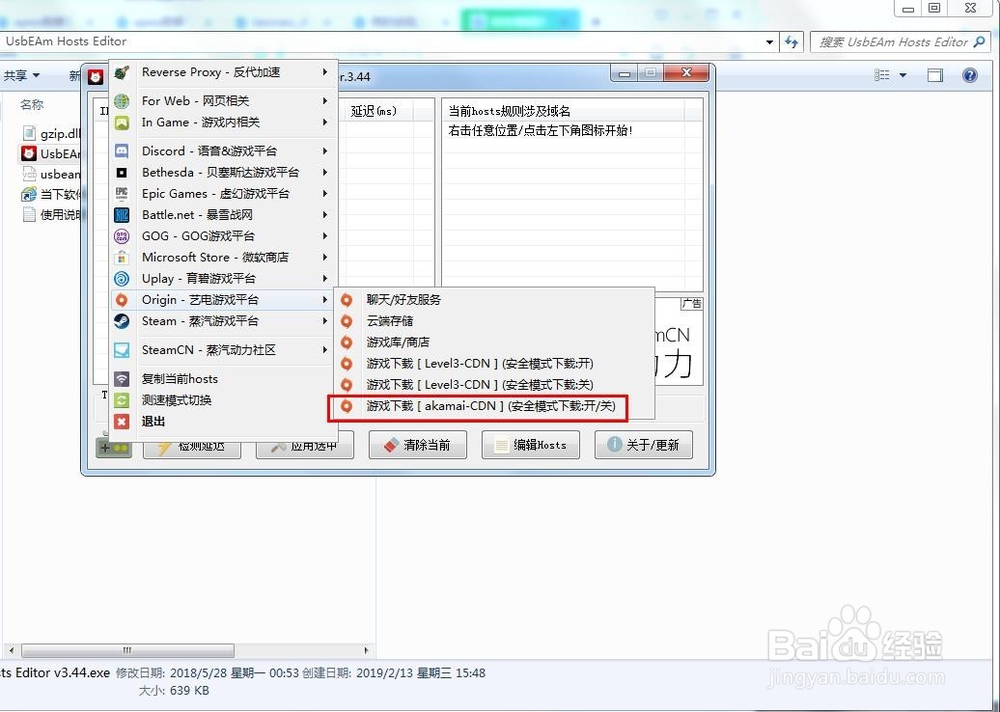
Task: Click the Explorer refresh icon
Action: point(791,42)
